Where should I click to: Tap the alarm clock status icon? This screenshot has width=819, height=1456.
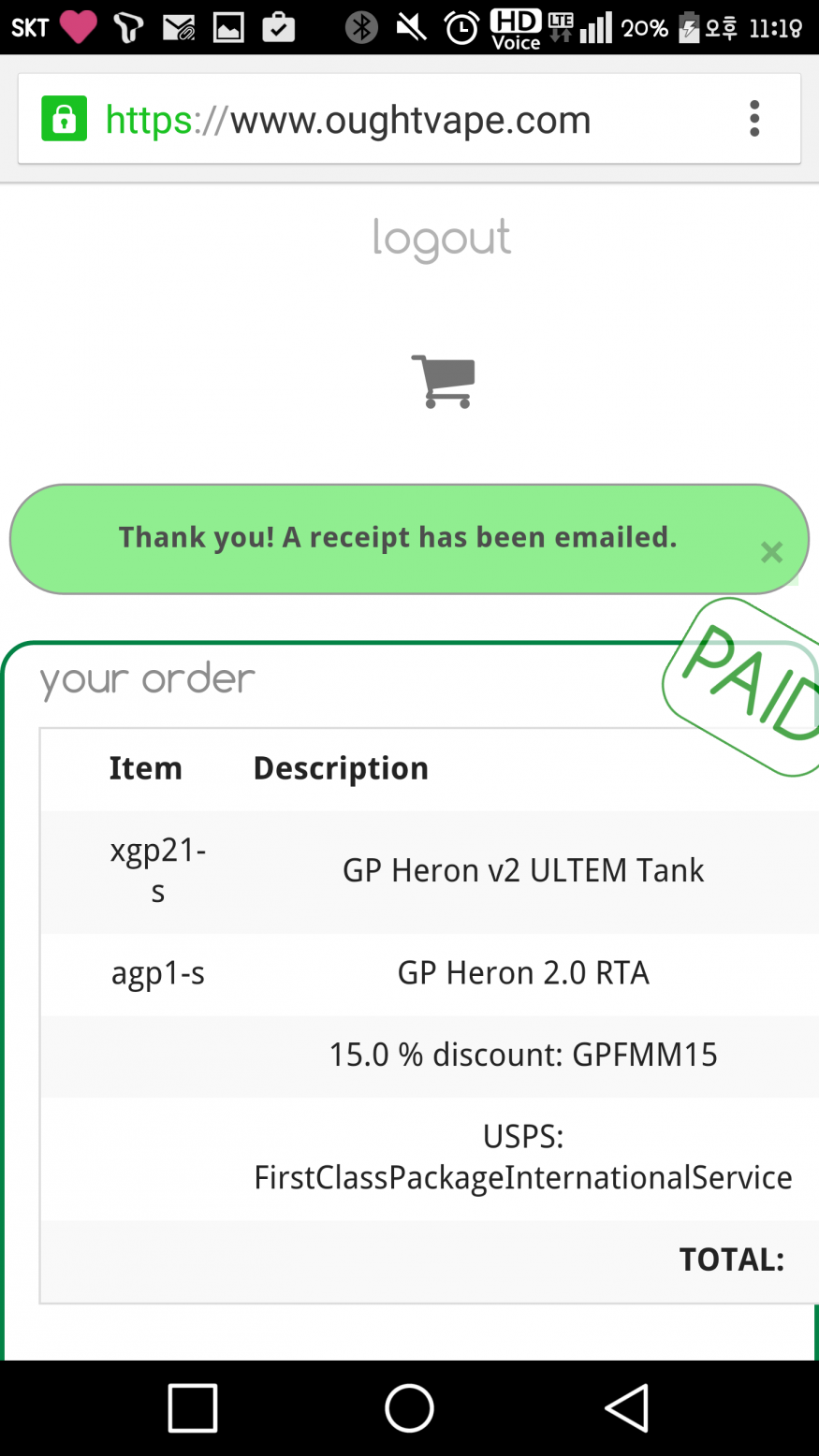point(461,28)
